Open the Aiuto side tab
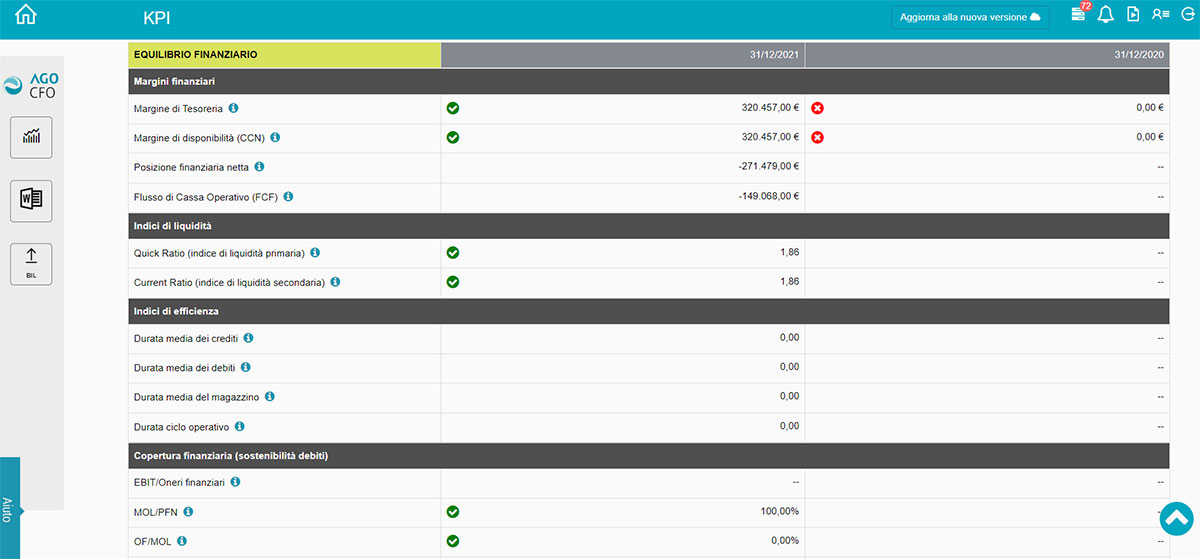This screenshot has width=1200, height=559. 9,508
